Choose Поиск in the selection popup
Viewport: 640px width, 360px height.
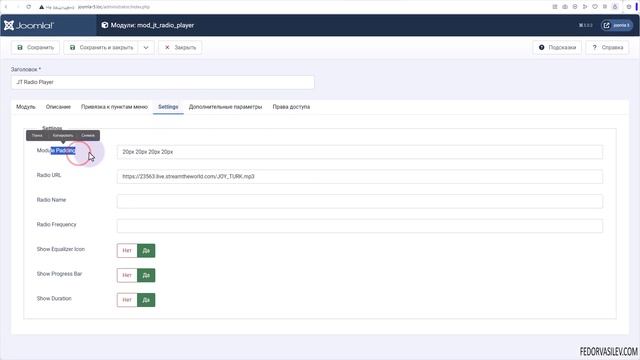pos(37,135)
